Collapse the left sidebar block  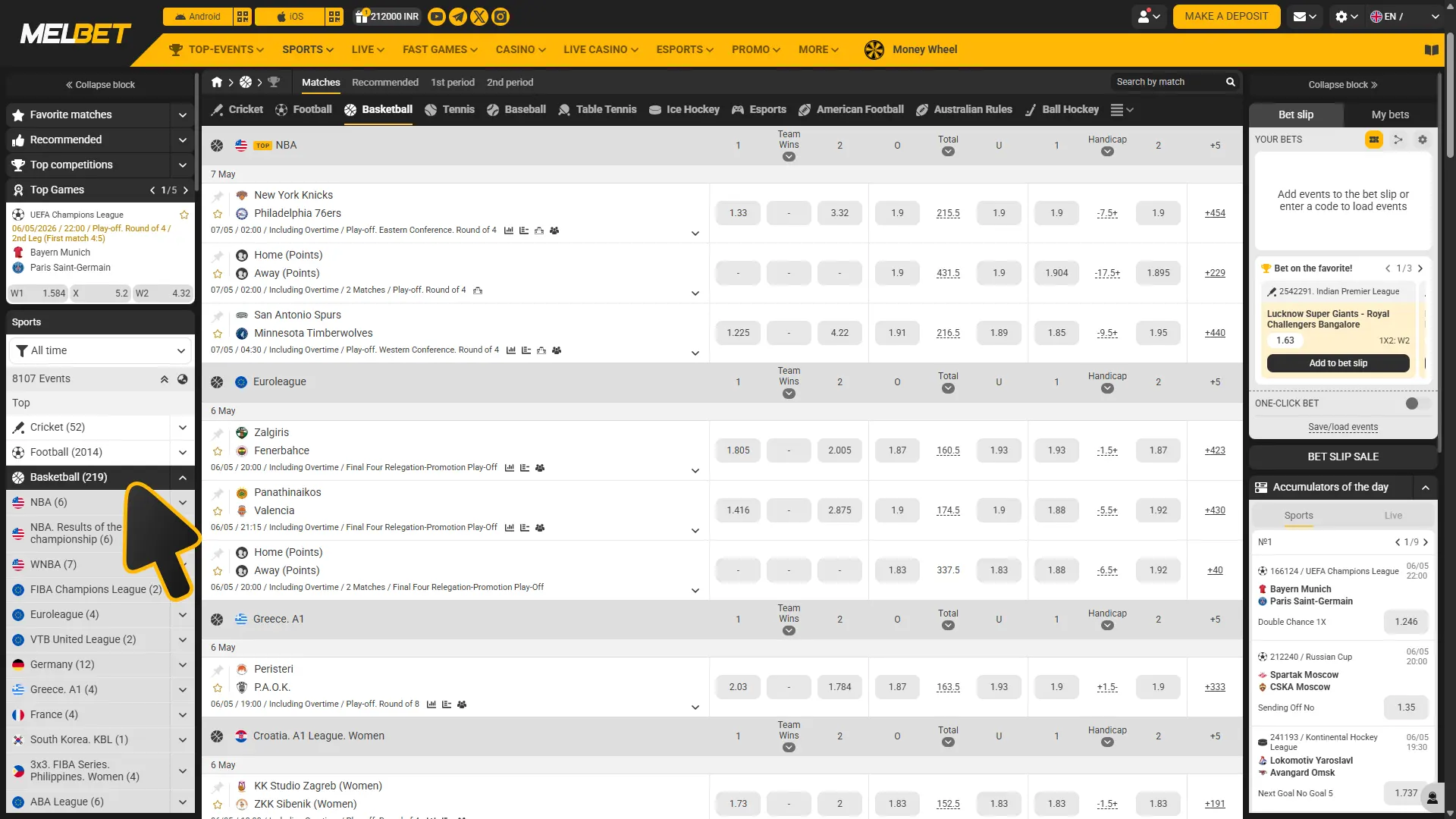coord(100,85)
